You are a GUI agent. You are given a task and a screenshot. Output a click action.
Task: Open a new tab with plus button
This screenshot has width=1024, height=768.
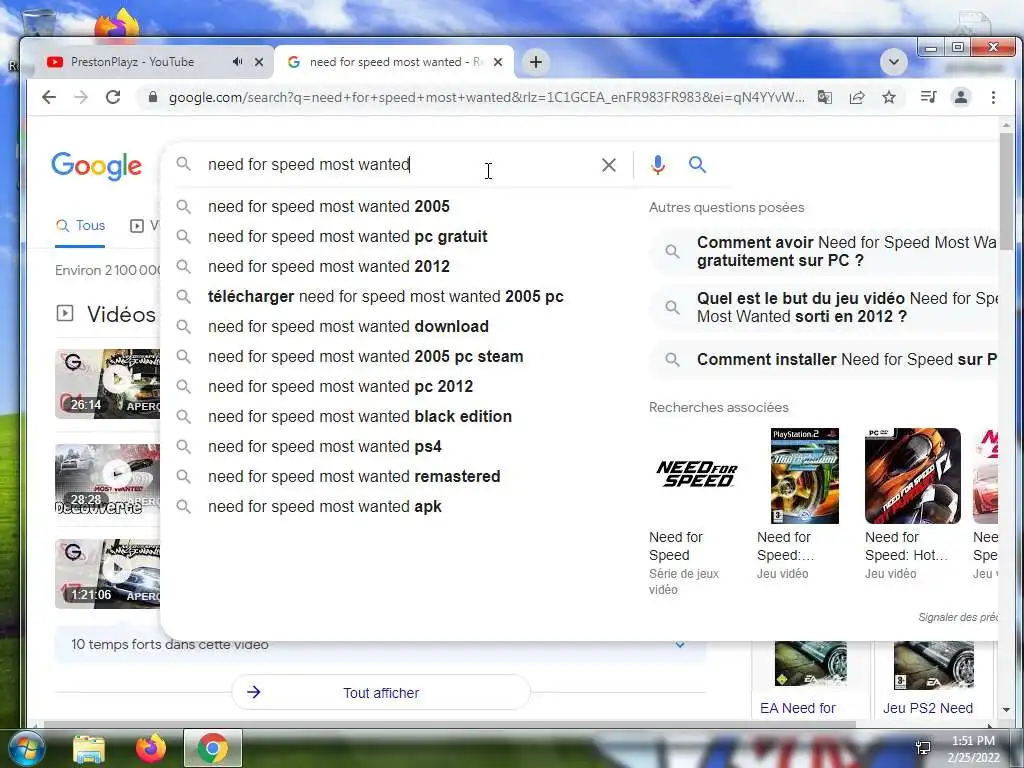(536, 62)
